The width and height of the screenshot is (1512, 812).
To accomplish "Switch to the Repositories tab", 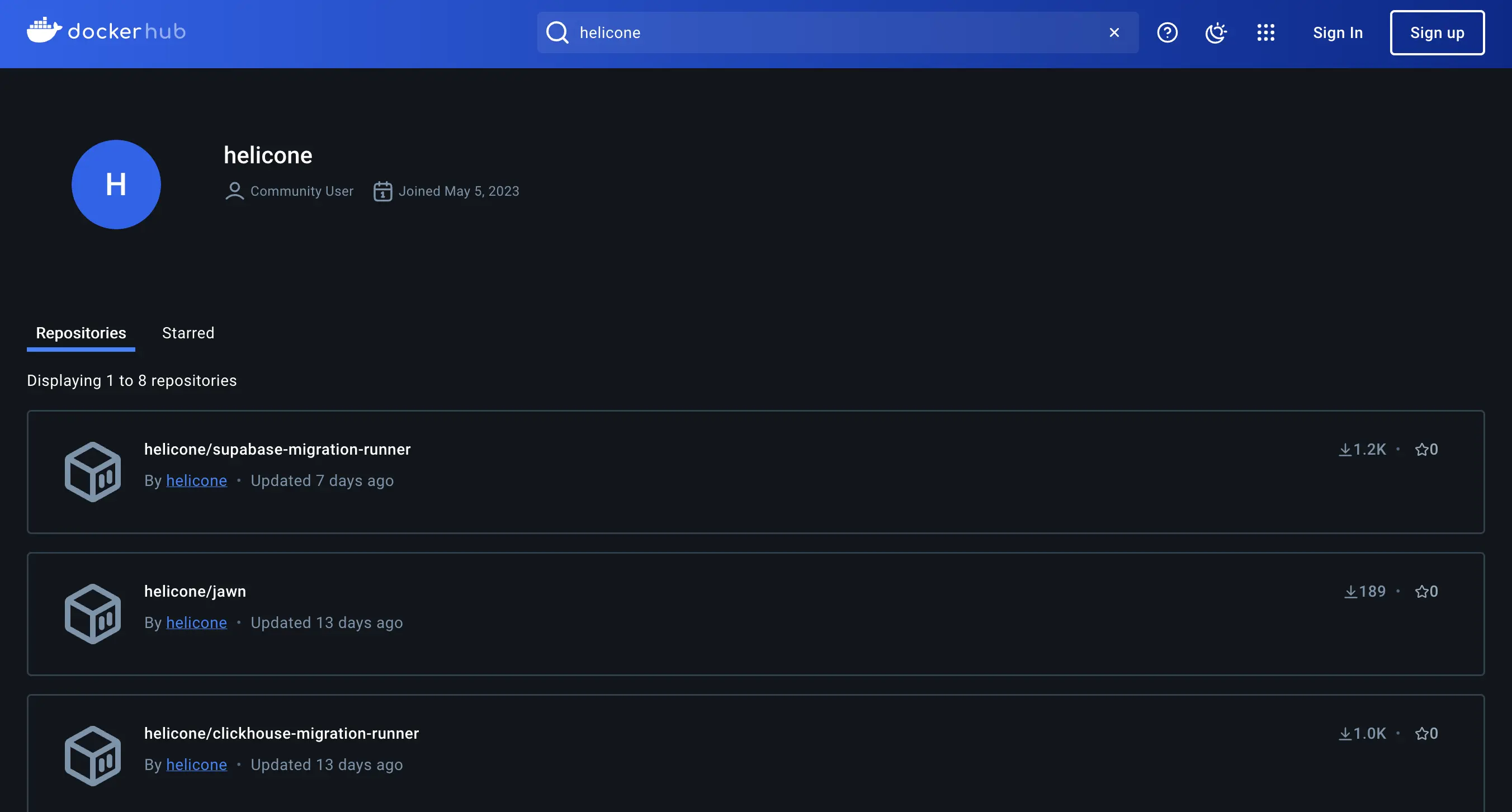I will click(81, 333).
